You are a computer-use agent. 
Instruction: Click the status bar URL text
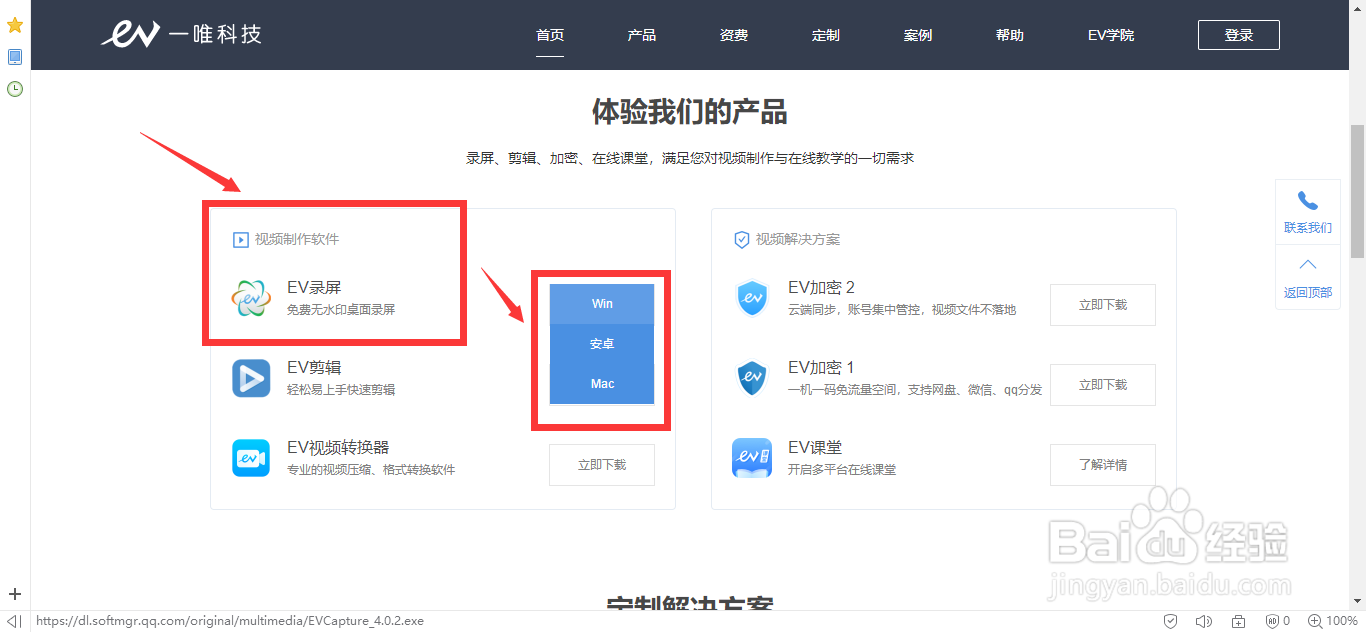coord(230,621)
